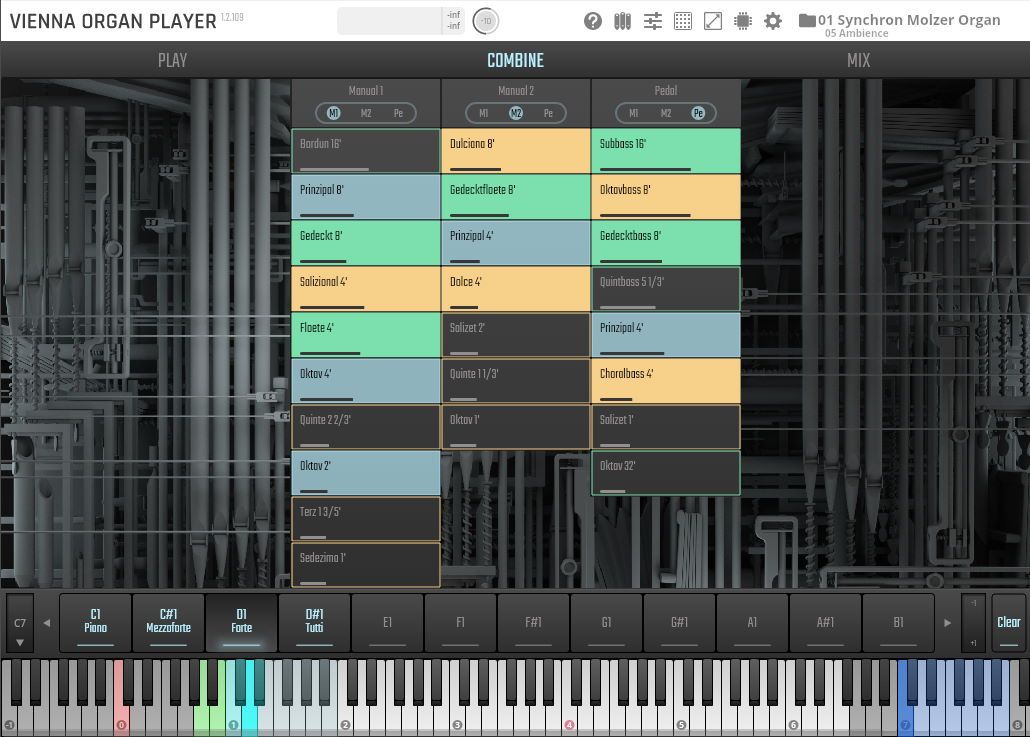Turn on the Salizet 2' stop
This screenshot has height=737, width=1030.
(516, 334)
